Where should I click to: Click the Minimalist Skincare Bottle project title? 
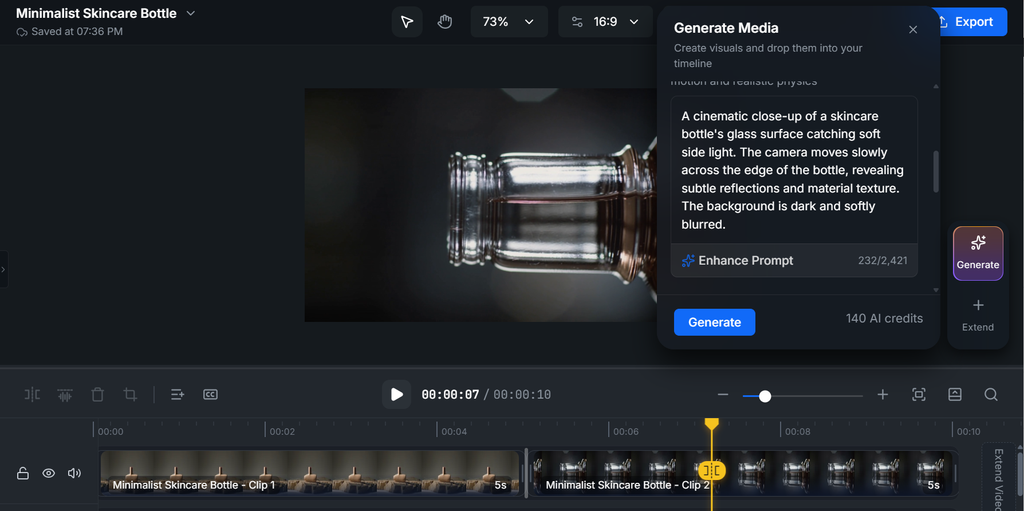96,13
